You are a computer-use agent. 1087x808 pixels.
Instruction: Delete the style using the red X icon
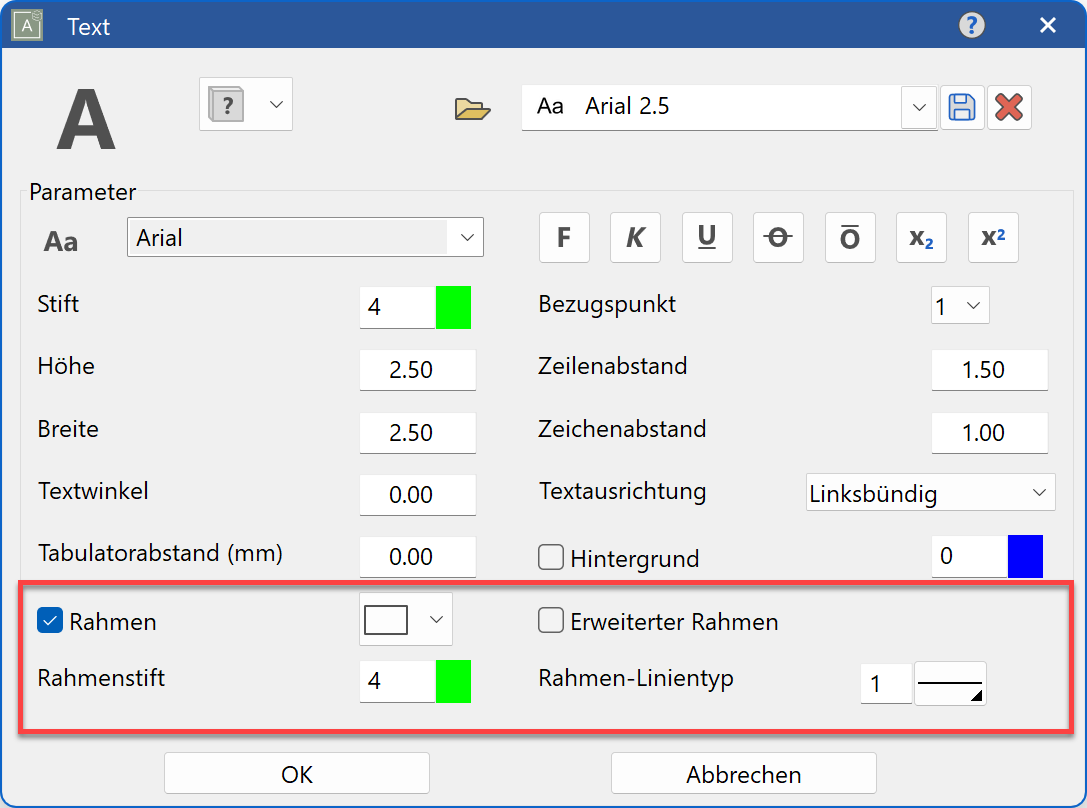tap(1009, 107)
